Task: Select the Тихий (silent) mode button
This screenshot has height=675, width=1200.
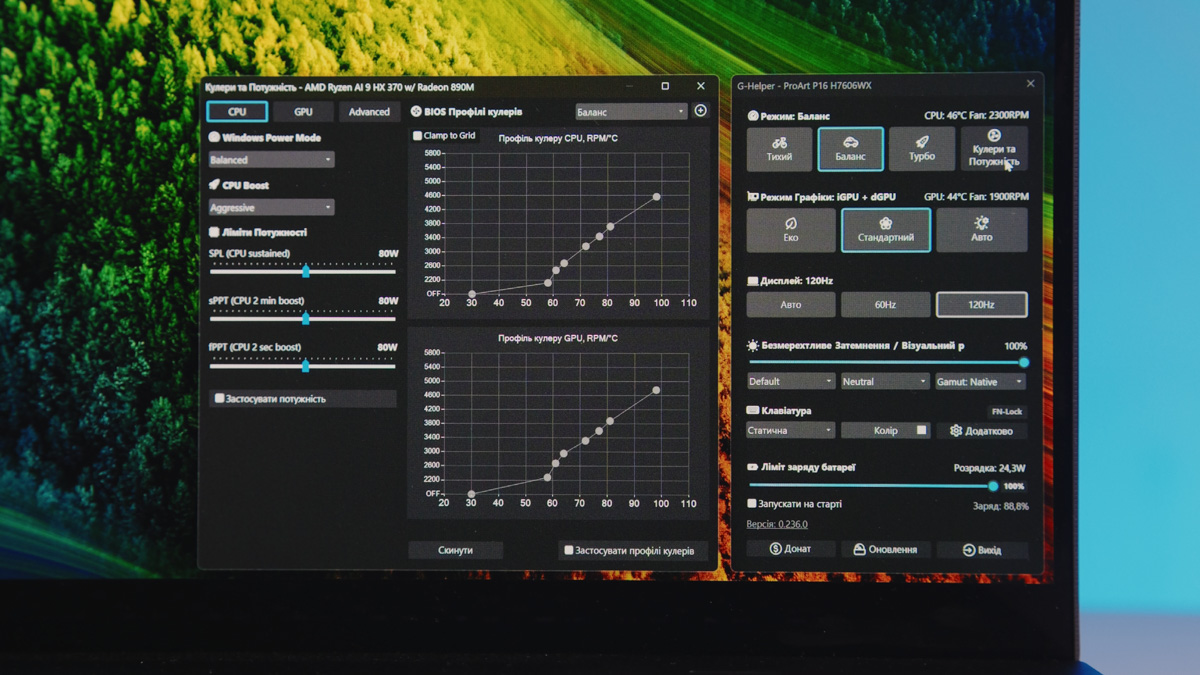Action: click(779, 148)
